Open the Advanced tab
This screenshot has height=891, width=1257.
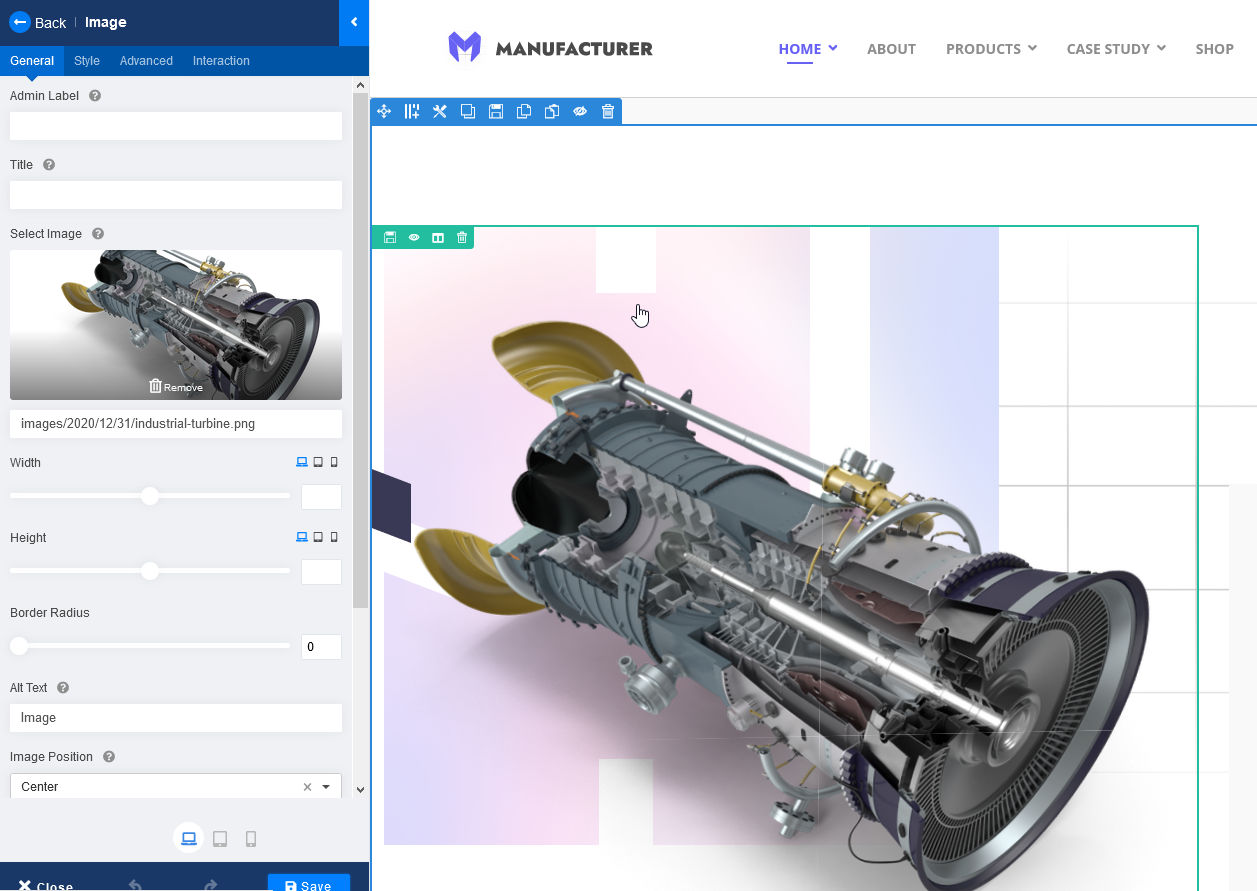tap(146, 61)
